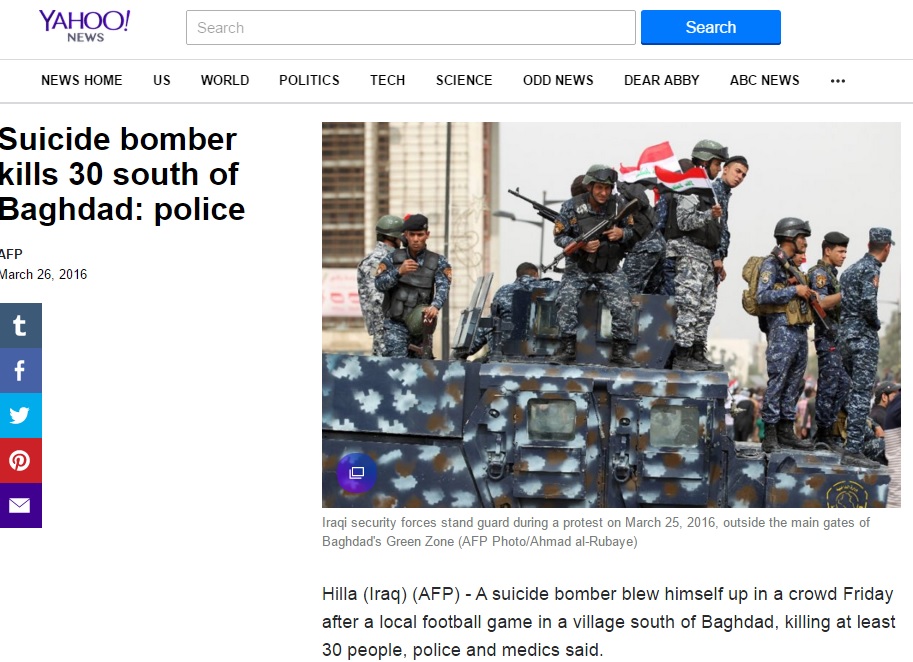The image size is (913, 662).
Task: Select the Politics section
Action: coord(309,80)
